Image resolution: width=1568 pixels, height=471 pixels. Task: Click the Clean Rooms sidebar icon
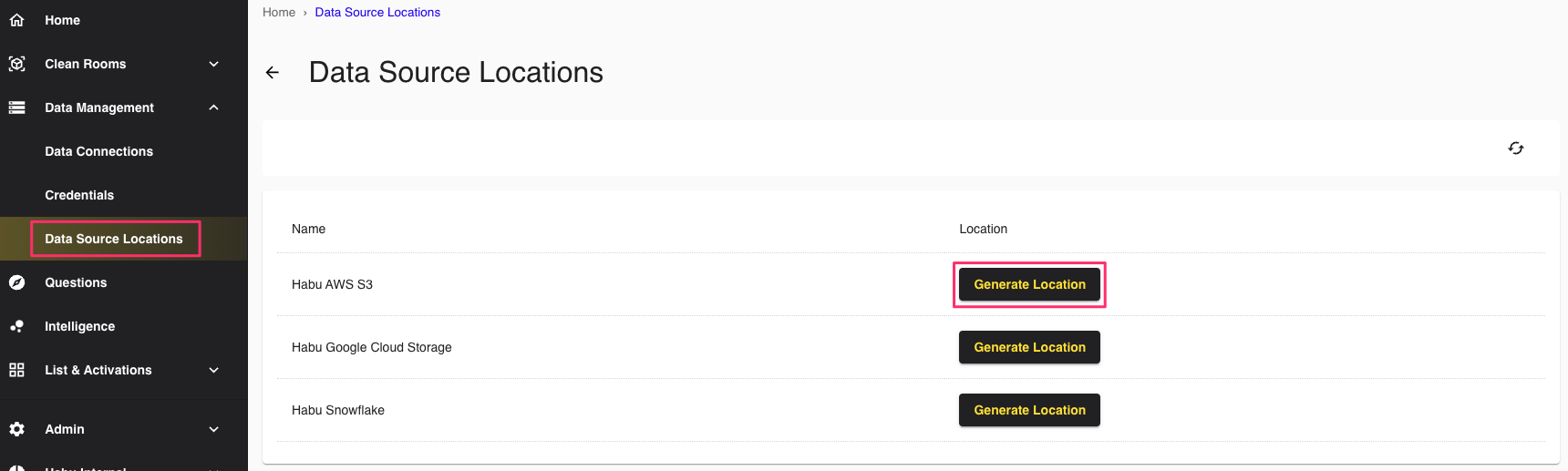tap(16, 64)
